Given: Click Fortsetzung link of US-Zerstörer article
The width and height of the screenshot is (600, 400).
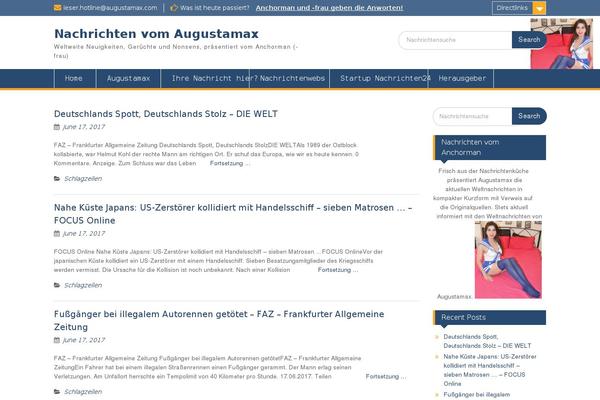Looking at the screenshot, I should click(x=338, y=270).
